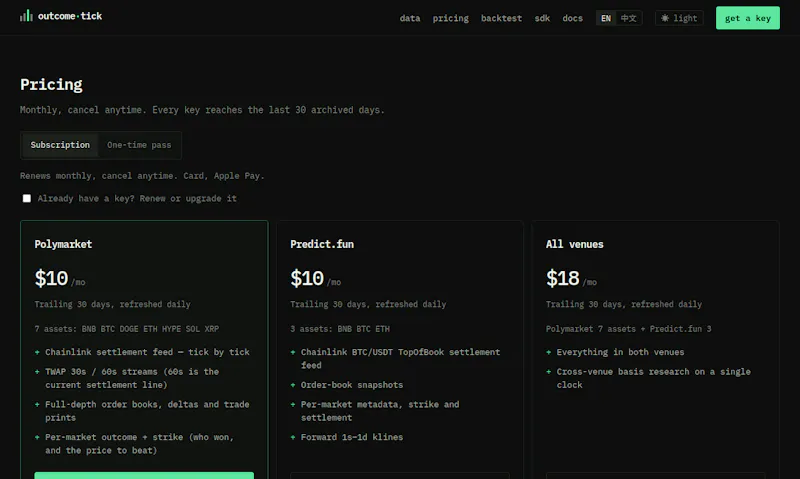Click 'Cross-venue basis research on a single clock'
The width and height of the screenshot is (800, 479).
click(x=653, y=378)
